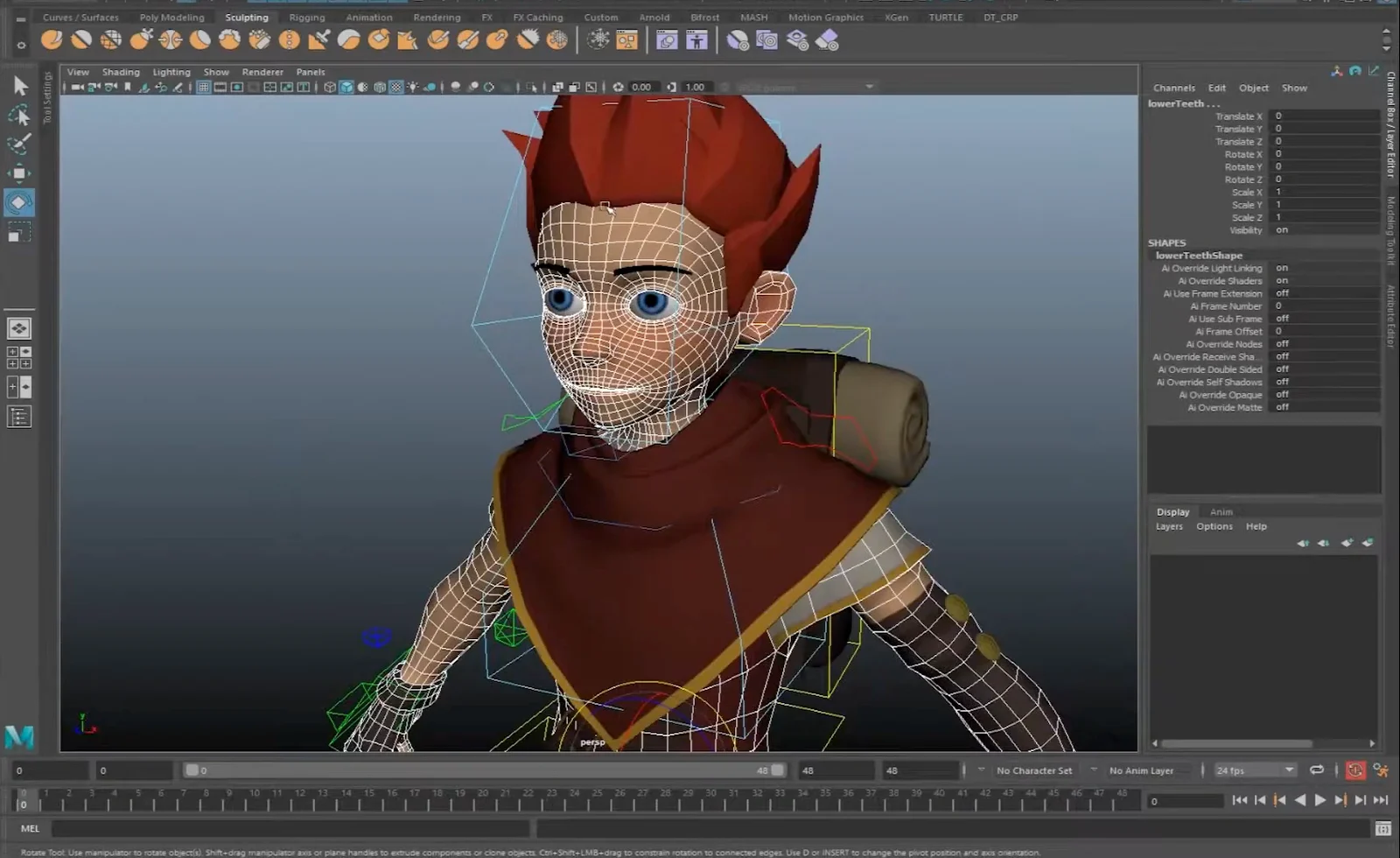Open the shape editor shelf icon
1400x858 pixels.
(668, 39)
